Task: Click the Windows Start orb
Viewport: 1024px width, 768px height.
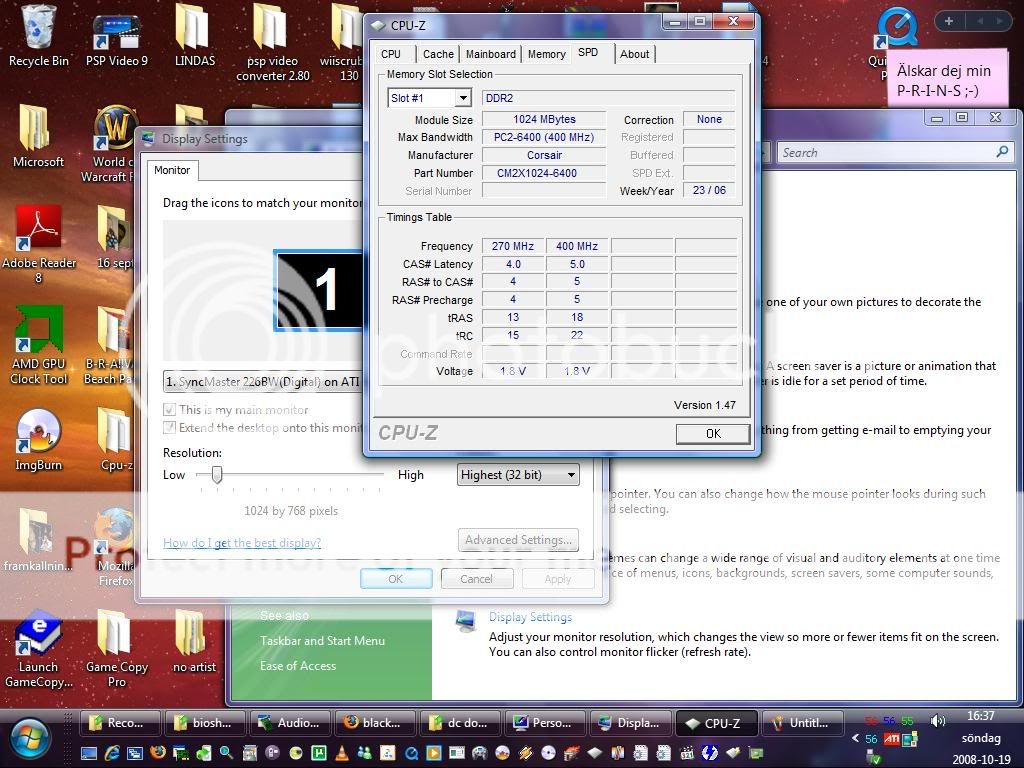Action: click(x=31, y=738)
